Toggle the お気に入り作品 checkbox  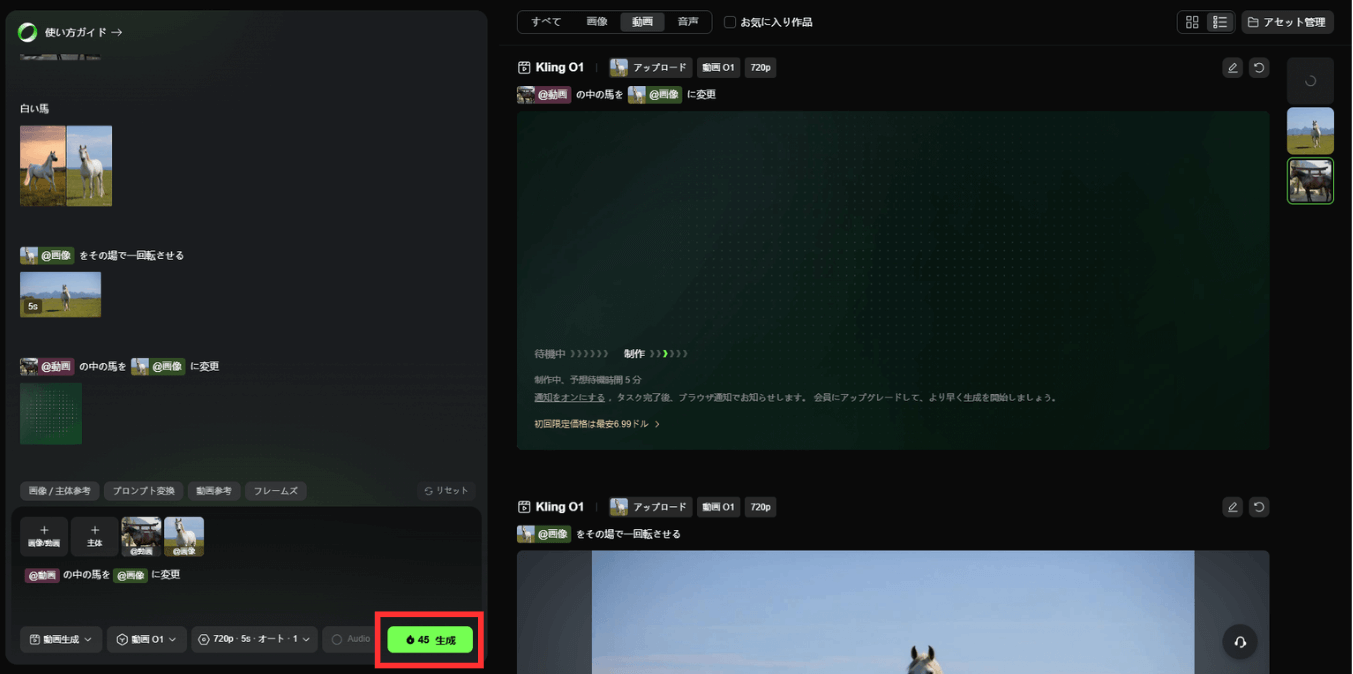(730, 22)
